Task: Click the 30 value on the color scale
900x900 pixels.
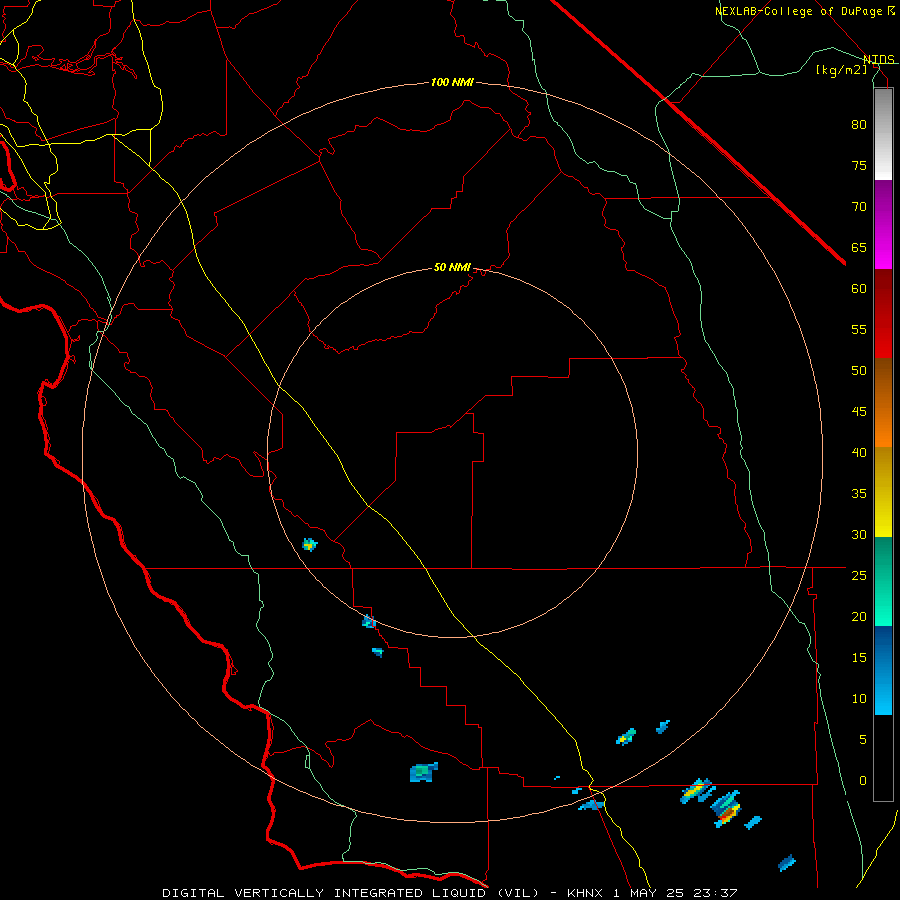Action: (859, 534)
